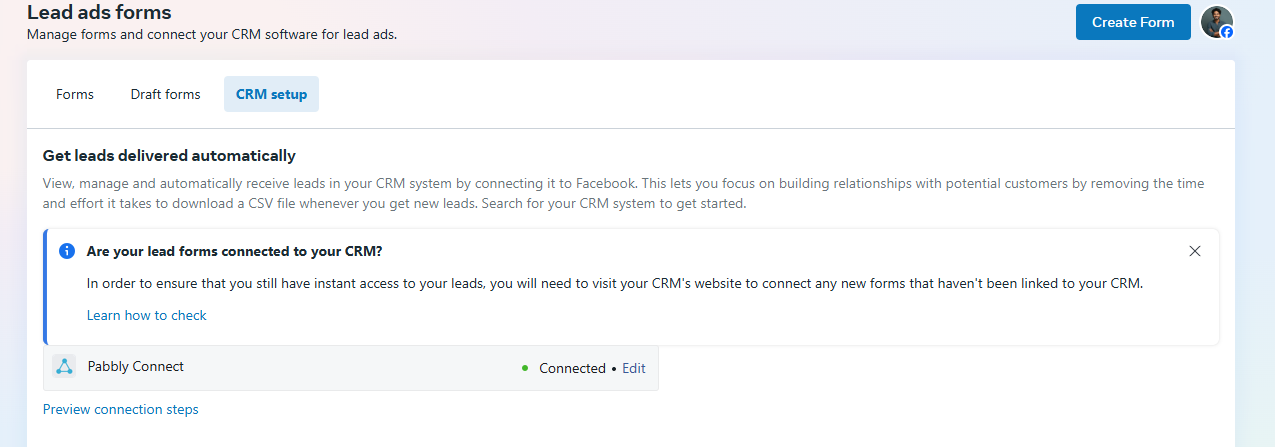
Task: Click the Manage forms subtitle text
Action: pos(212,34)
